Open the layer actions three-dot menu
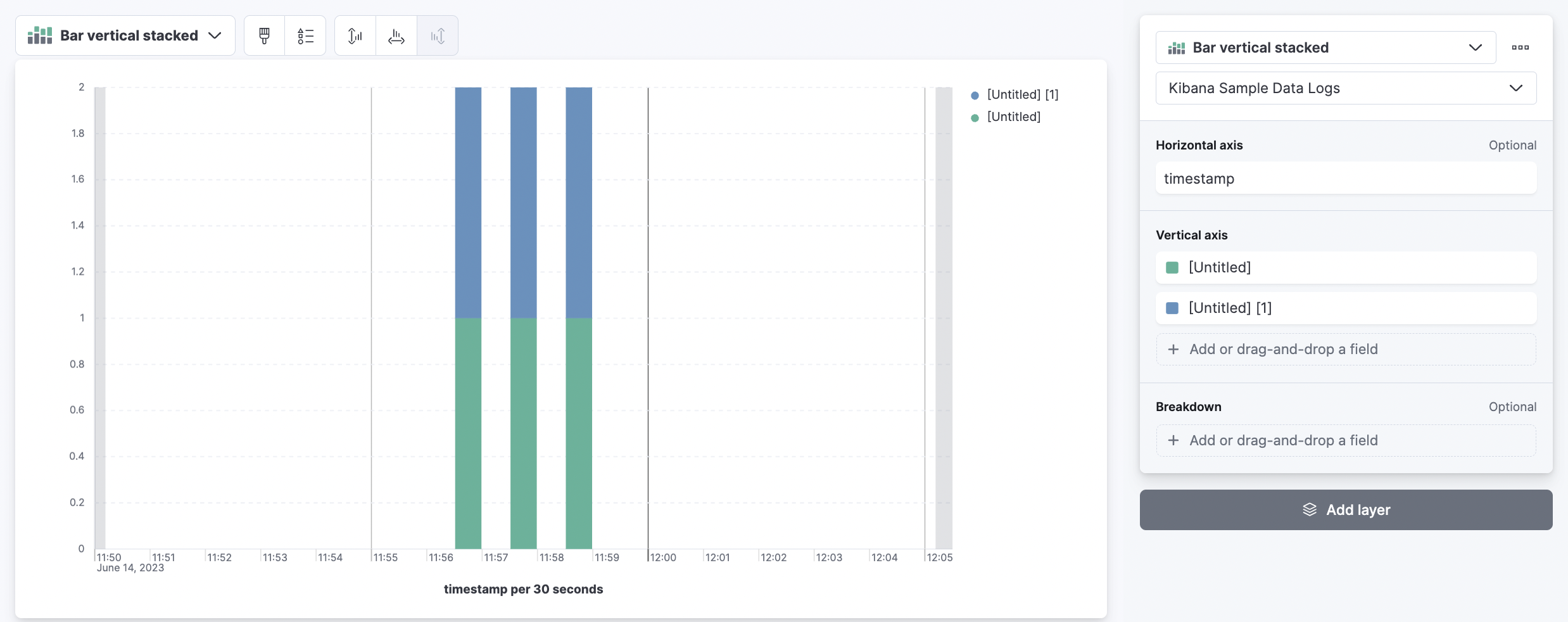 point(1520,48)
